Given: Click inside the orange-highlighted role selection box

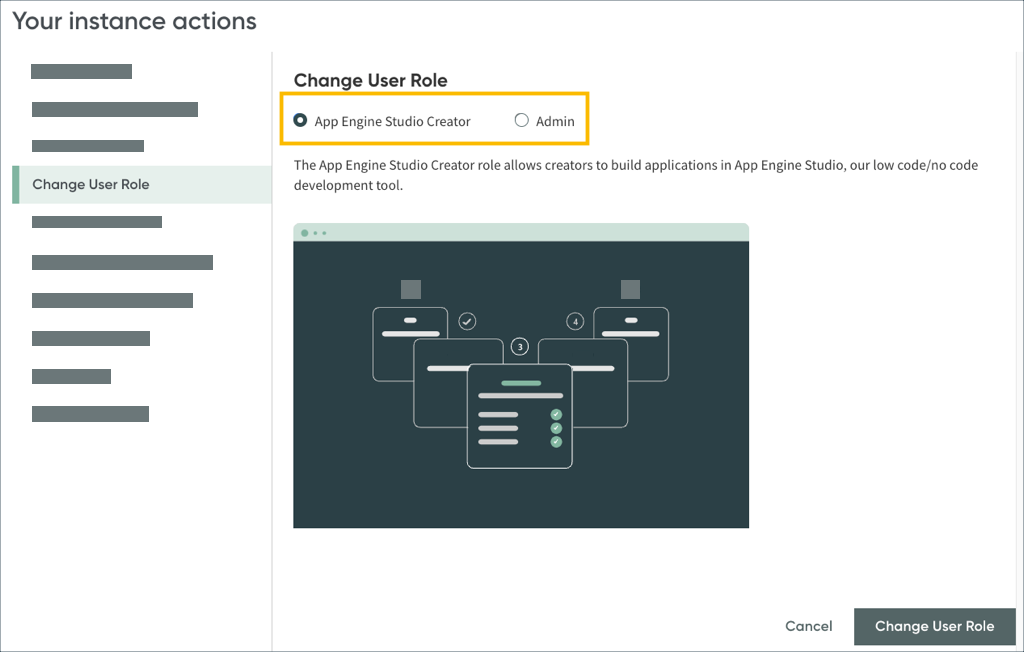Looking at the screenshot, I should click(x=435, y=119).
